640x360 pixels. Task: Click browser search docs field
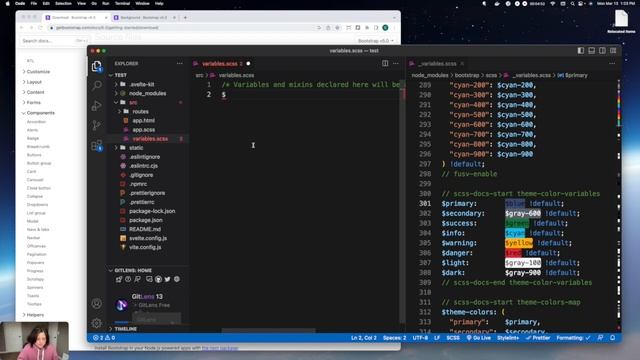(x=53, y=41)
